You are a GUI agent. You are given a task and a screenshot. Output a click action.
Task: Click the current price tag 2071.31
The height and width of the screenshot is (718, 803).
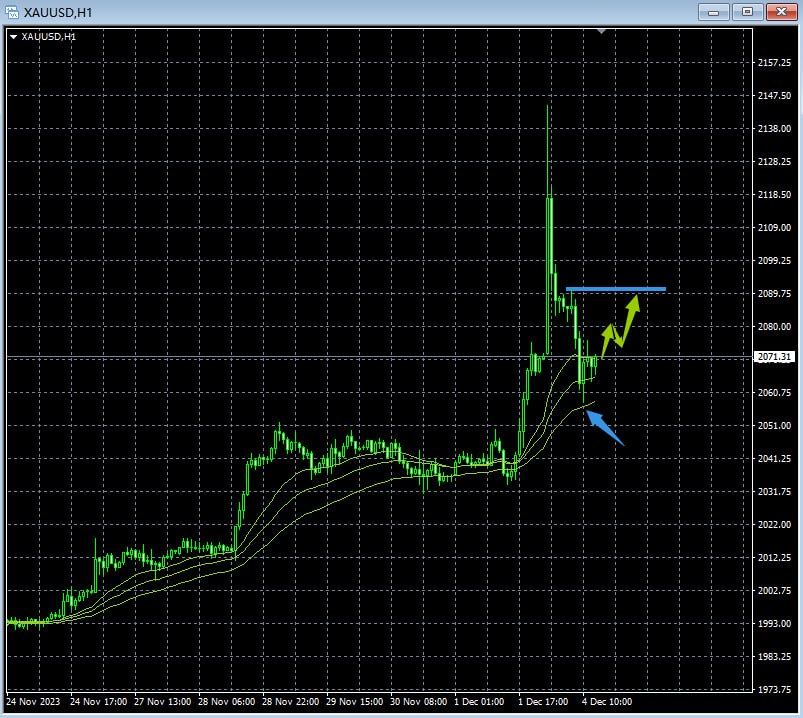(x=775, y=357)
